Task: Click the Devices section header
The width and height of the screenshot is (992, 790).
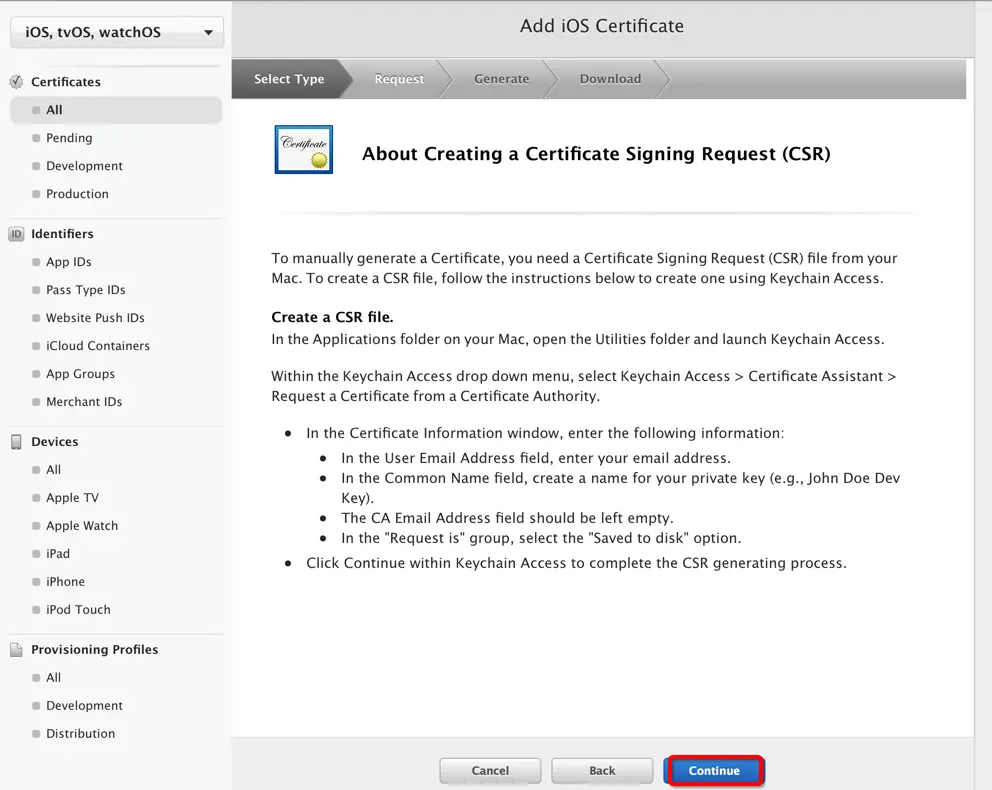Action: pyautogui.click(x=54, y=441)
